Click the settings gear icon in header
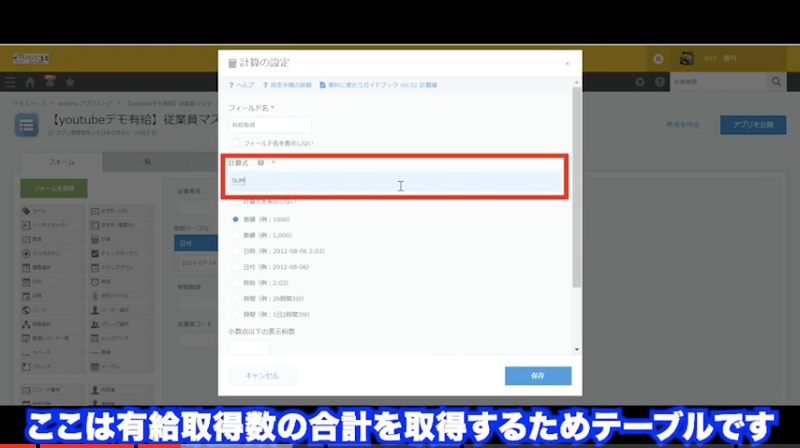 coord(641,81)
